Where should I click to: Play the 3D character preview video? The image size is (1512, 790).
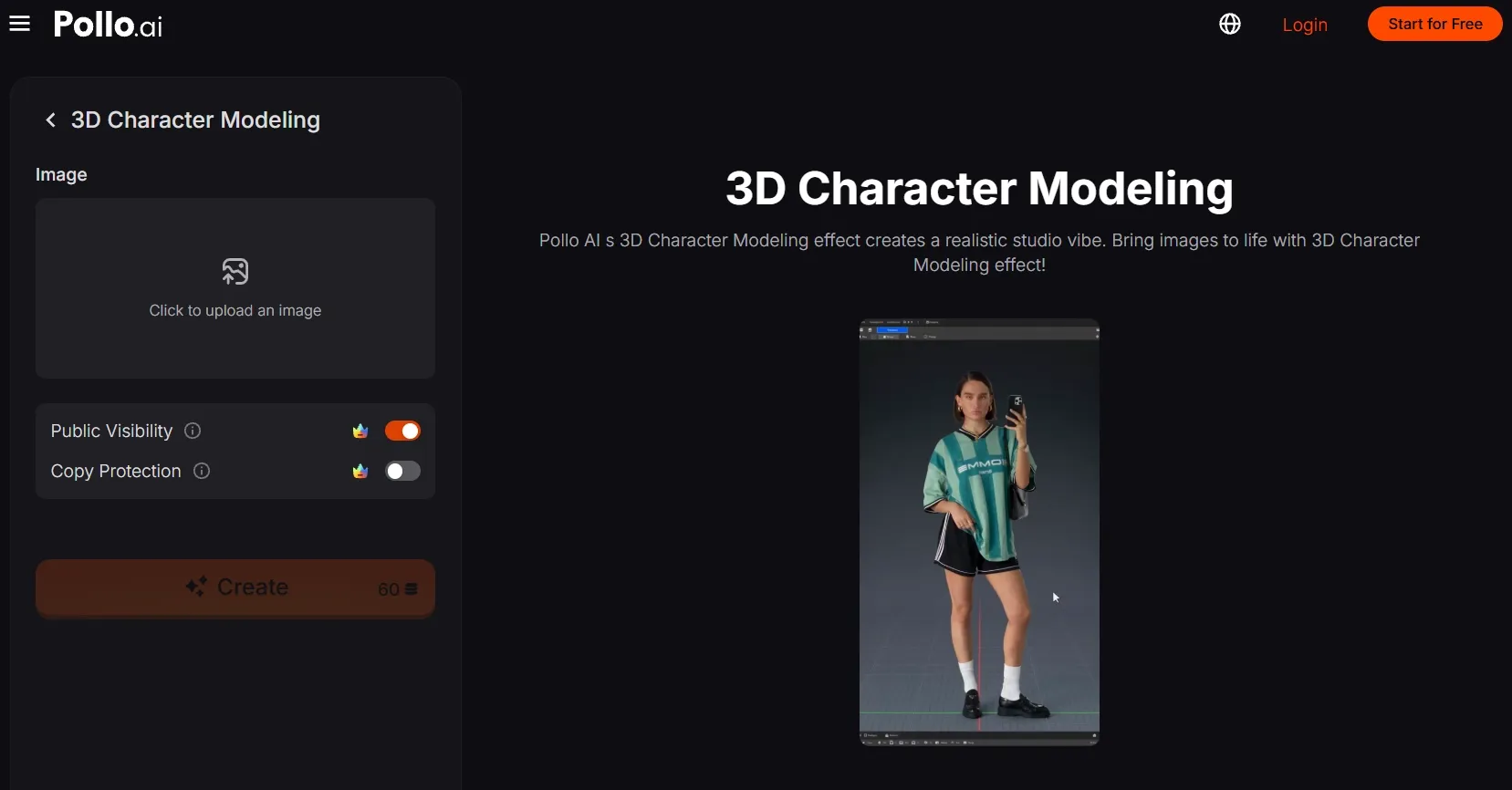(x=979, y=532)
